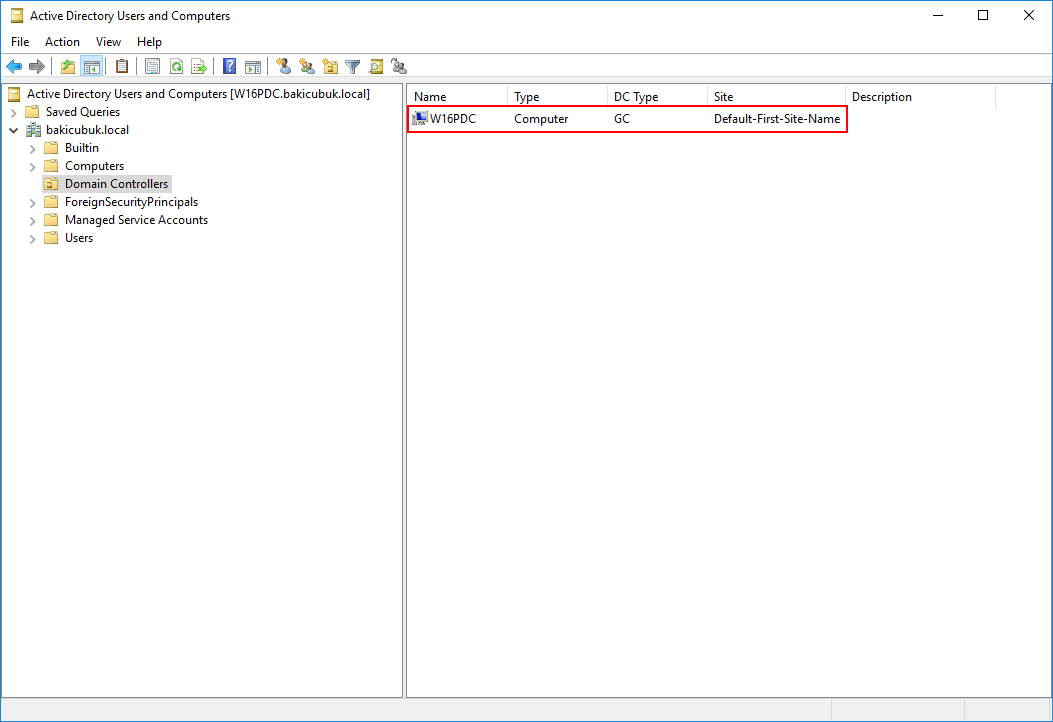
Task: Create new organizational unit toolbar icon
Action: click(x=330, y=66)
